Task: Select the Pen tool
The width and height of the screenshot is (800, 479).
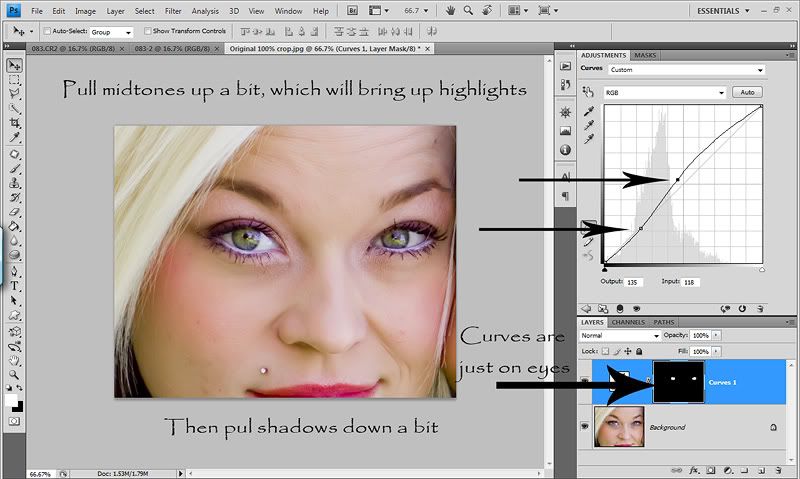Action: pyautogui.click(x=14, y=271)
